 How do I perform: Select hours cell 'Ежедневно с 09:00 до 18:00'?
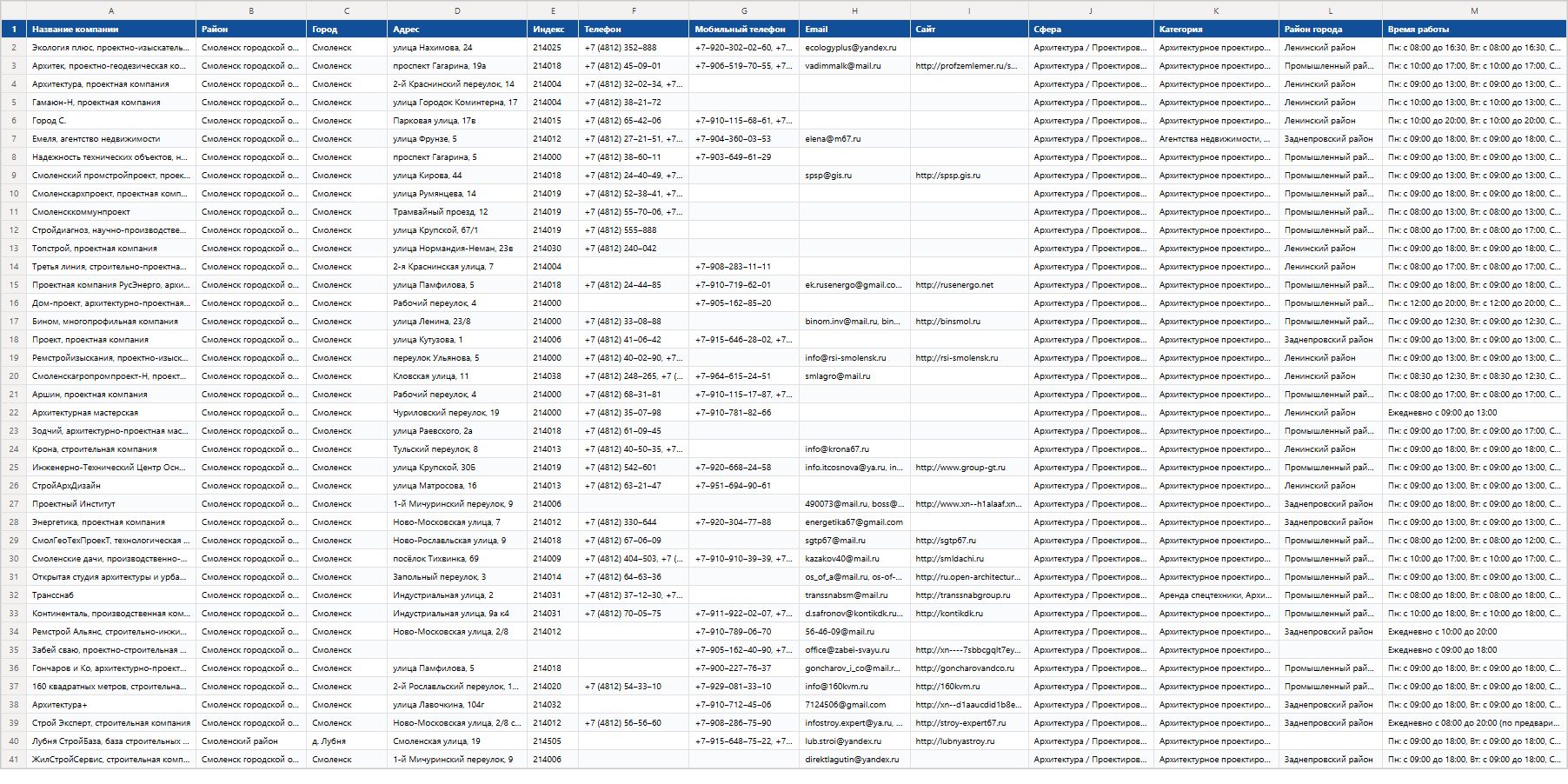click(1474, 649)
